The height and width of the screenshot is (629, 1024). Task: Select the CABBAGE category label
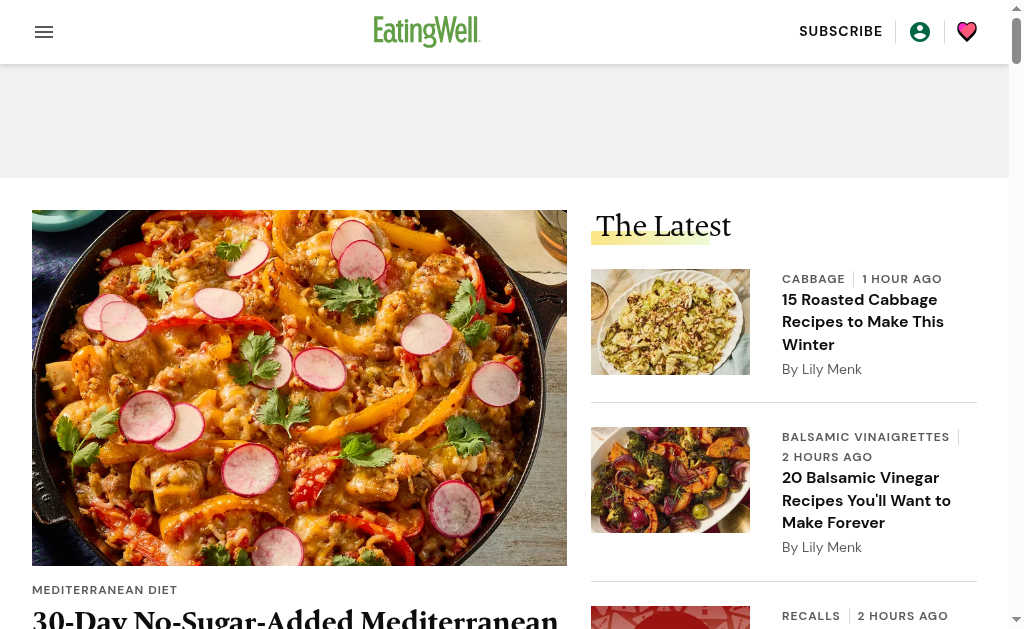pyautogui.click(x=813, y=279)
